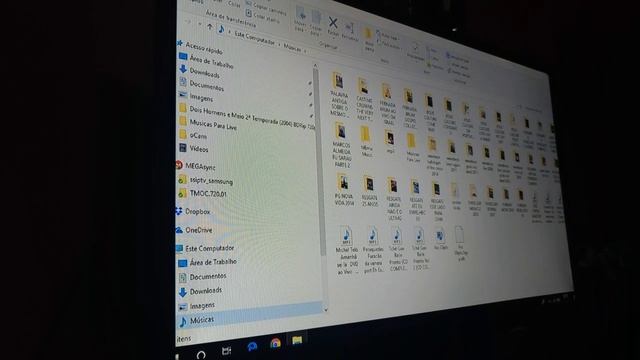Click Copiar caminho in the ribbon
The width and height of the screenshot is (640, 360).
[266, 8]
